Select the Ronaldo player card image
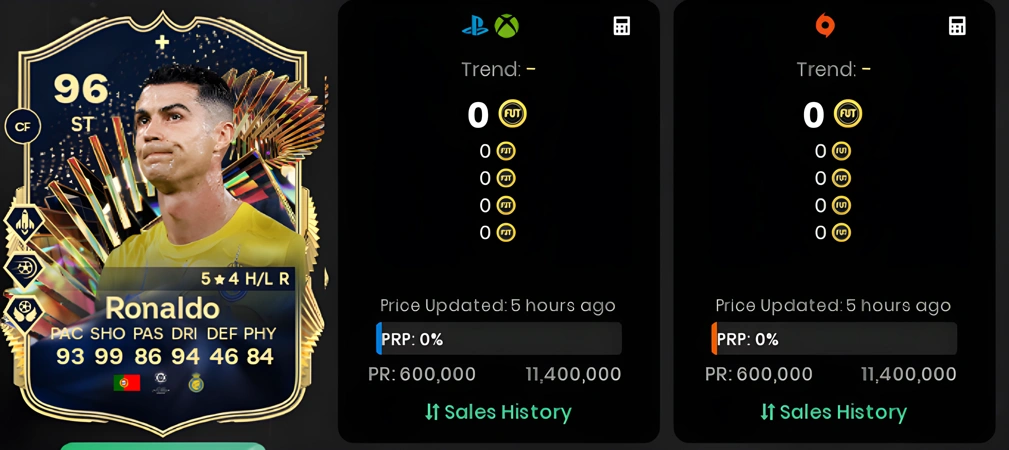The image size is (1009, 450). (164, 222)
